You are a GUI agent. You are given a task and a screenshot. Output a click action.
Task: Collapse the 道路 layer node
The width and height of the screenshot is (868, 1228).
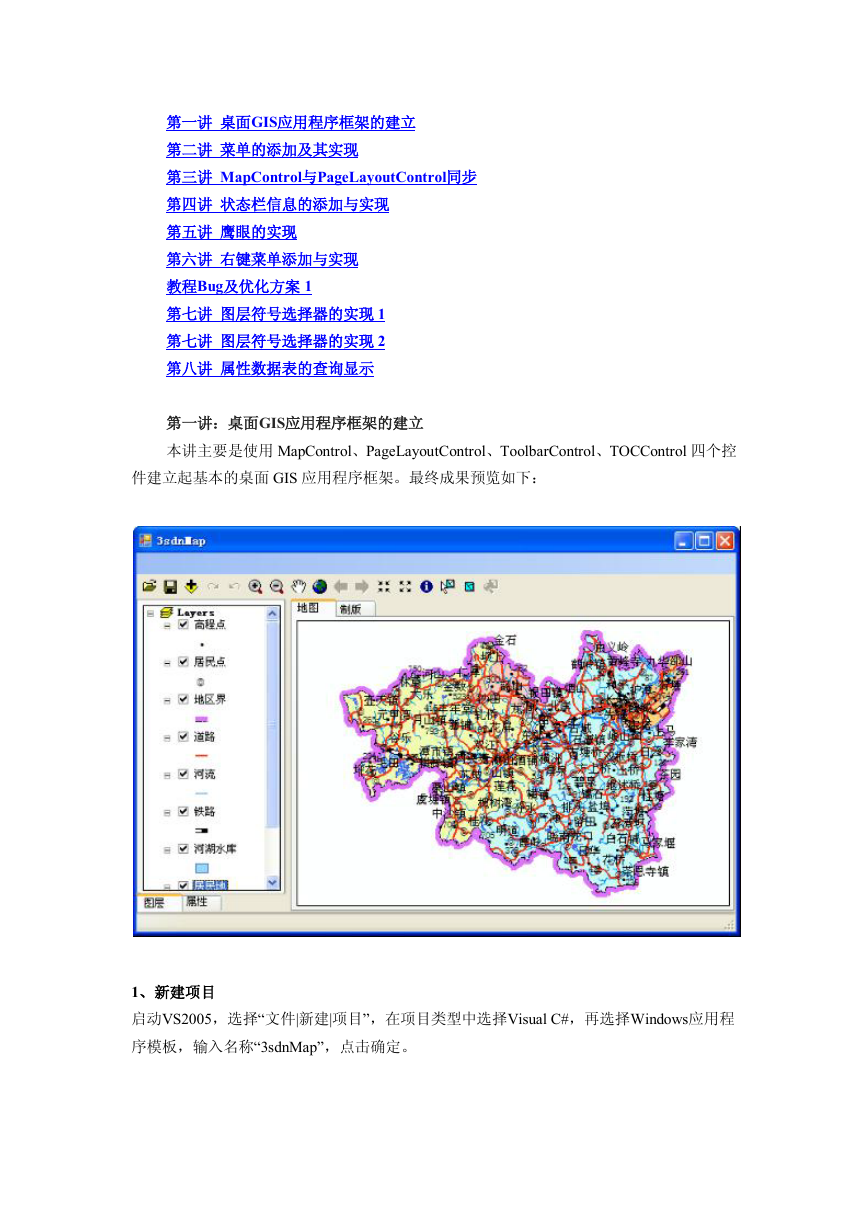click(167, 738)
